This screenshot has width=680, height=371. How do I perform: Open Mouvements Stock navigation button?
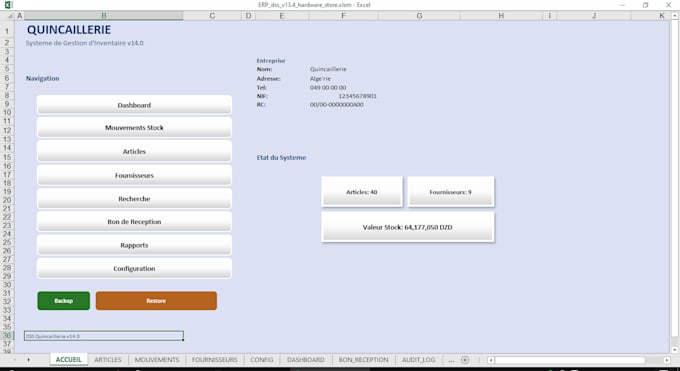point(134,128)
